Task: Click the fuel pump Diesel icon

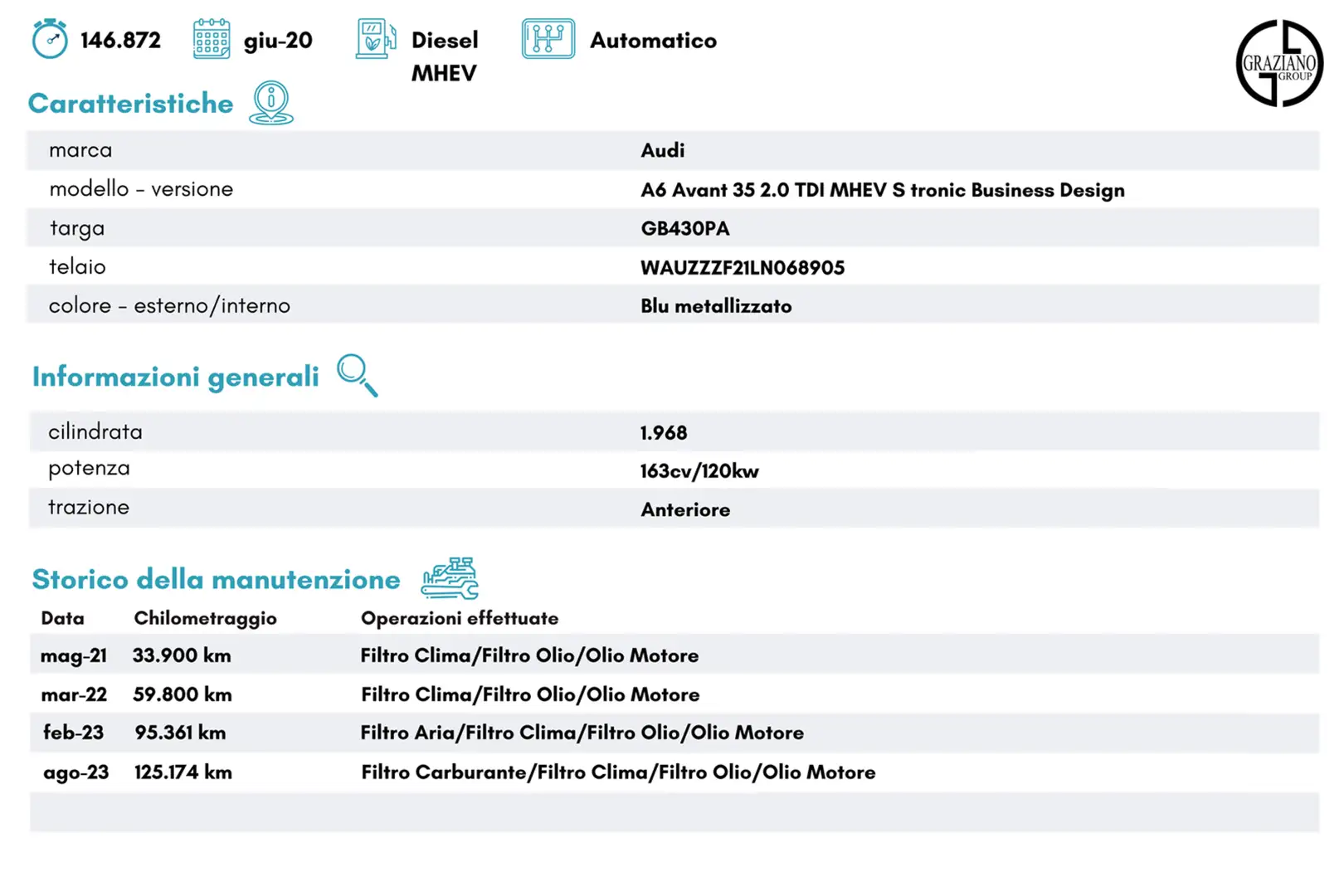Action: pos(376,39)
